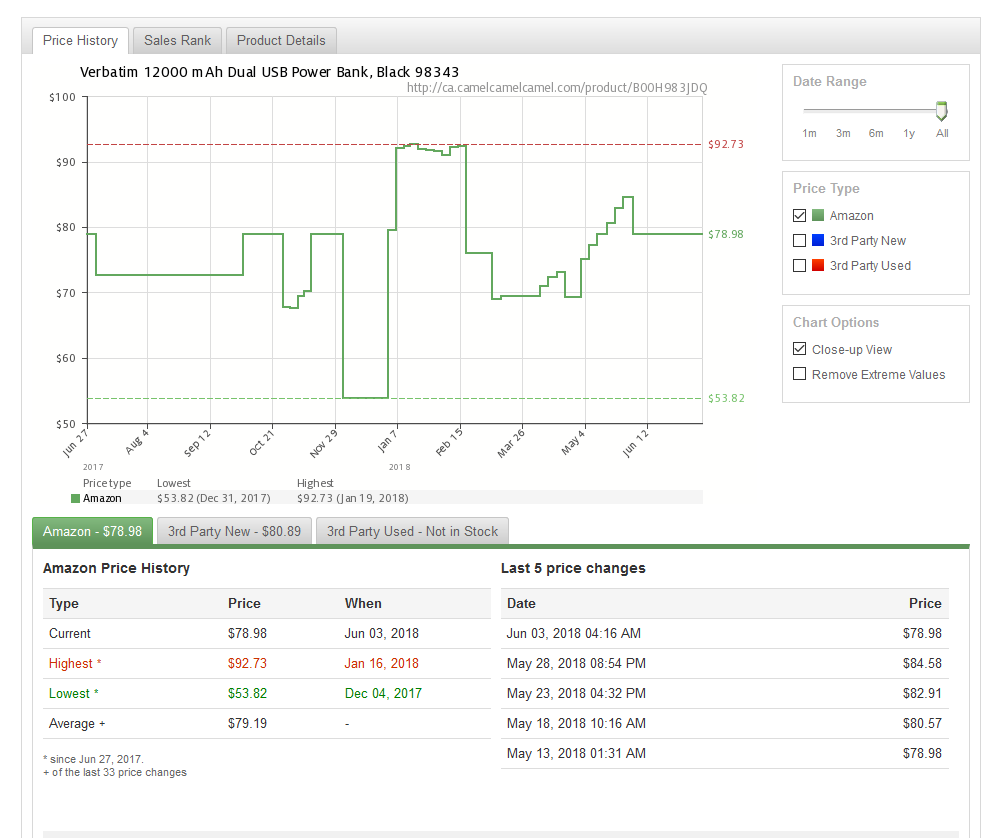Click the Current row label
The width and height of the screenshot is (995, 838).
(70, 633)
